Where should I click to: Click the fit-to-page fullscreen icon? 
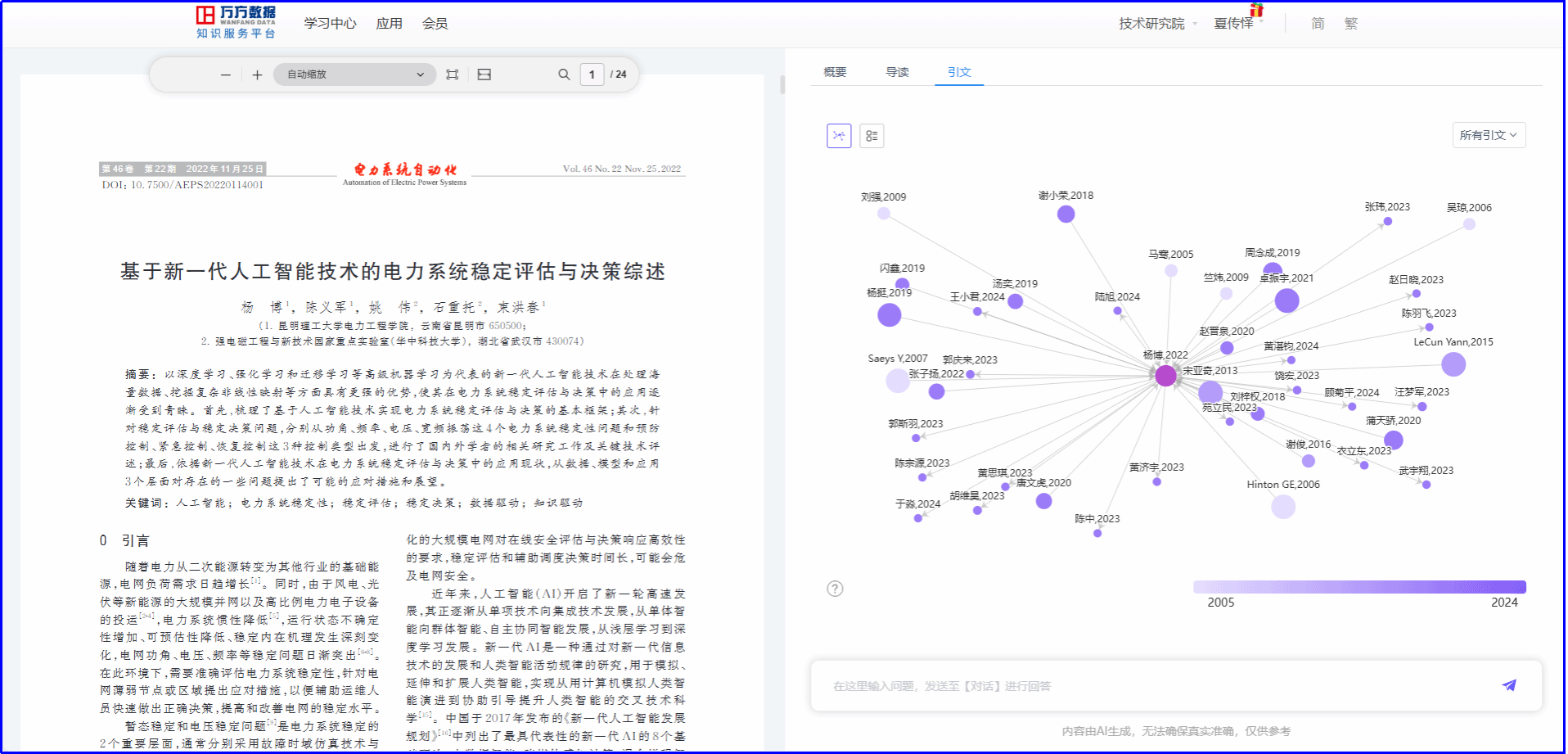click(452, 74)
